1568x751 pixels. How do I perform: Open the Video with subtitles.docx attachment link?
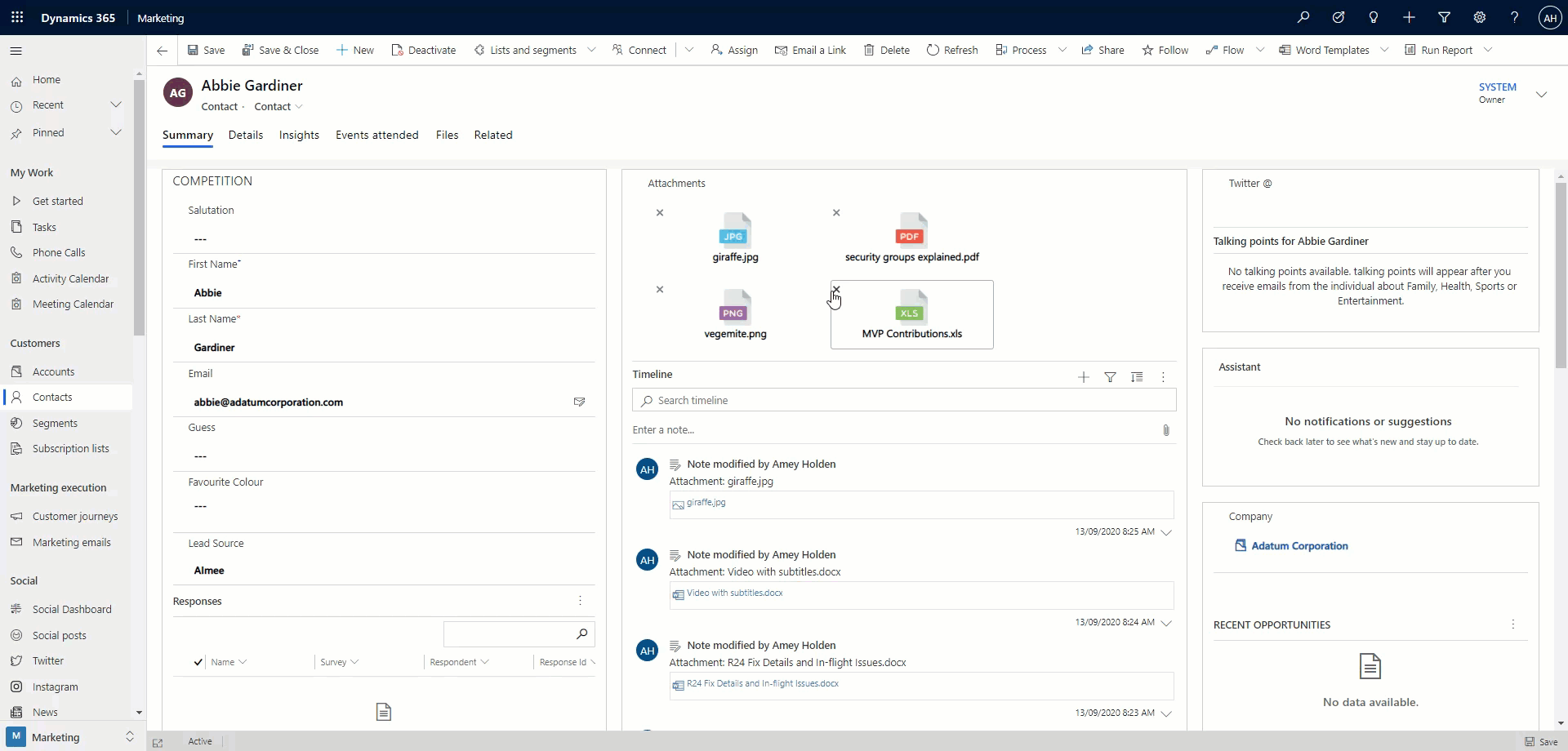point(735,593)
